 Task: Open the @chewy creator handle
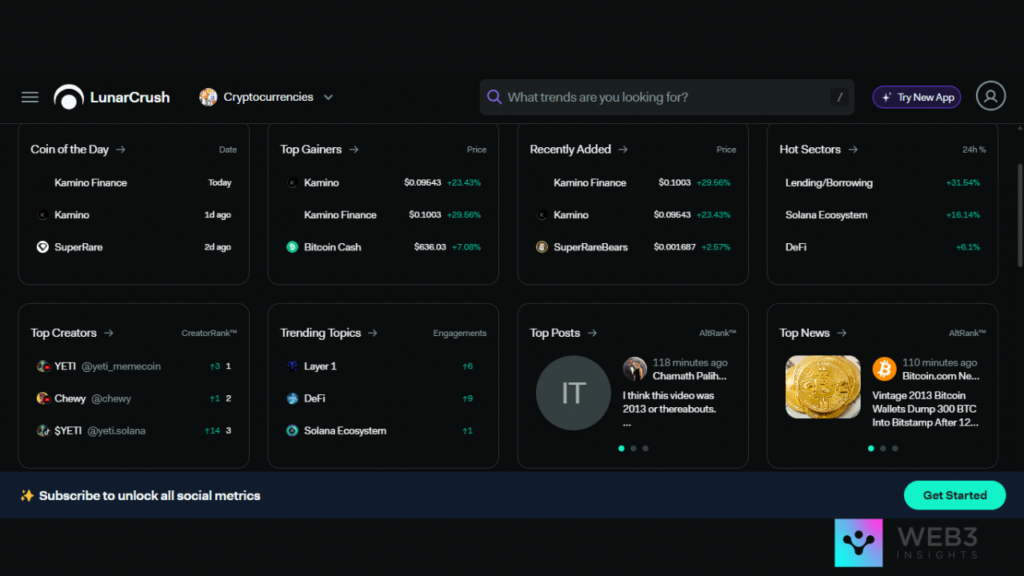[x=111, y=398]
